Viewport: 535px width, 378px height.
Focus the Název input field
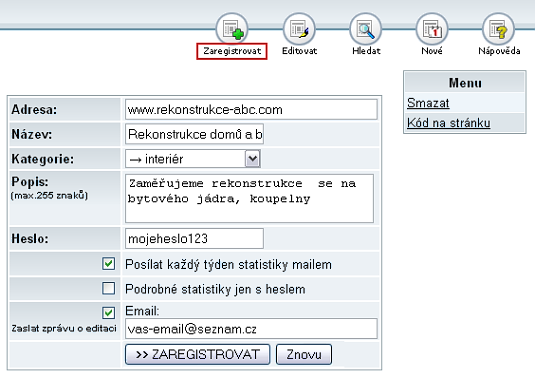coord(194,134)
